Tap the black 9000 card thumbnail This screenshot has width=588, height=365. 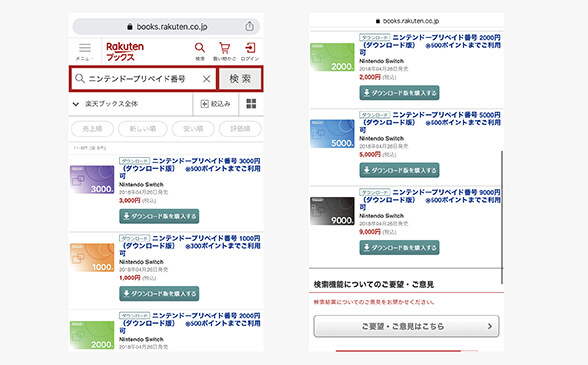[332, 211]
